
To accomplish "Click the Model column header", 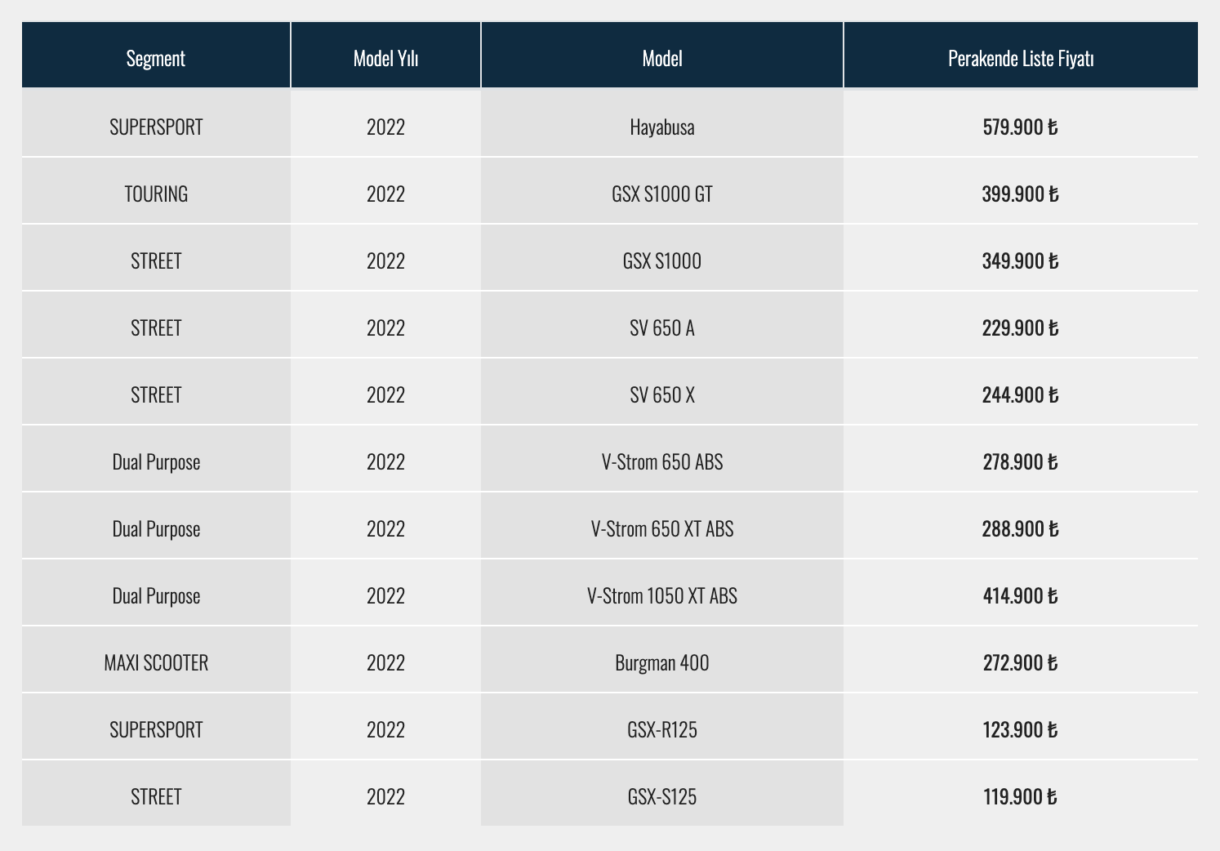I will [662, 58].
